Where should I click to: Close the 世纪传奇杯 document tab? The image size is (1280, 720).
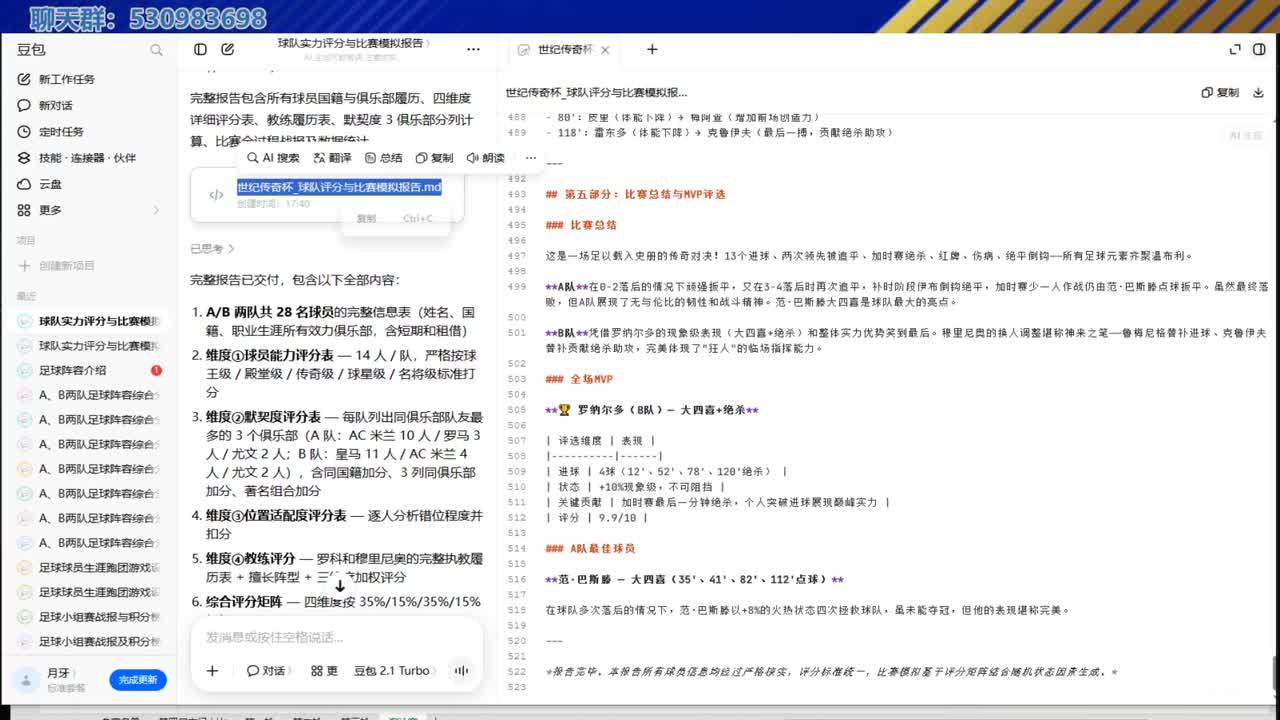click(605, 49)
